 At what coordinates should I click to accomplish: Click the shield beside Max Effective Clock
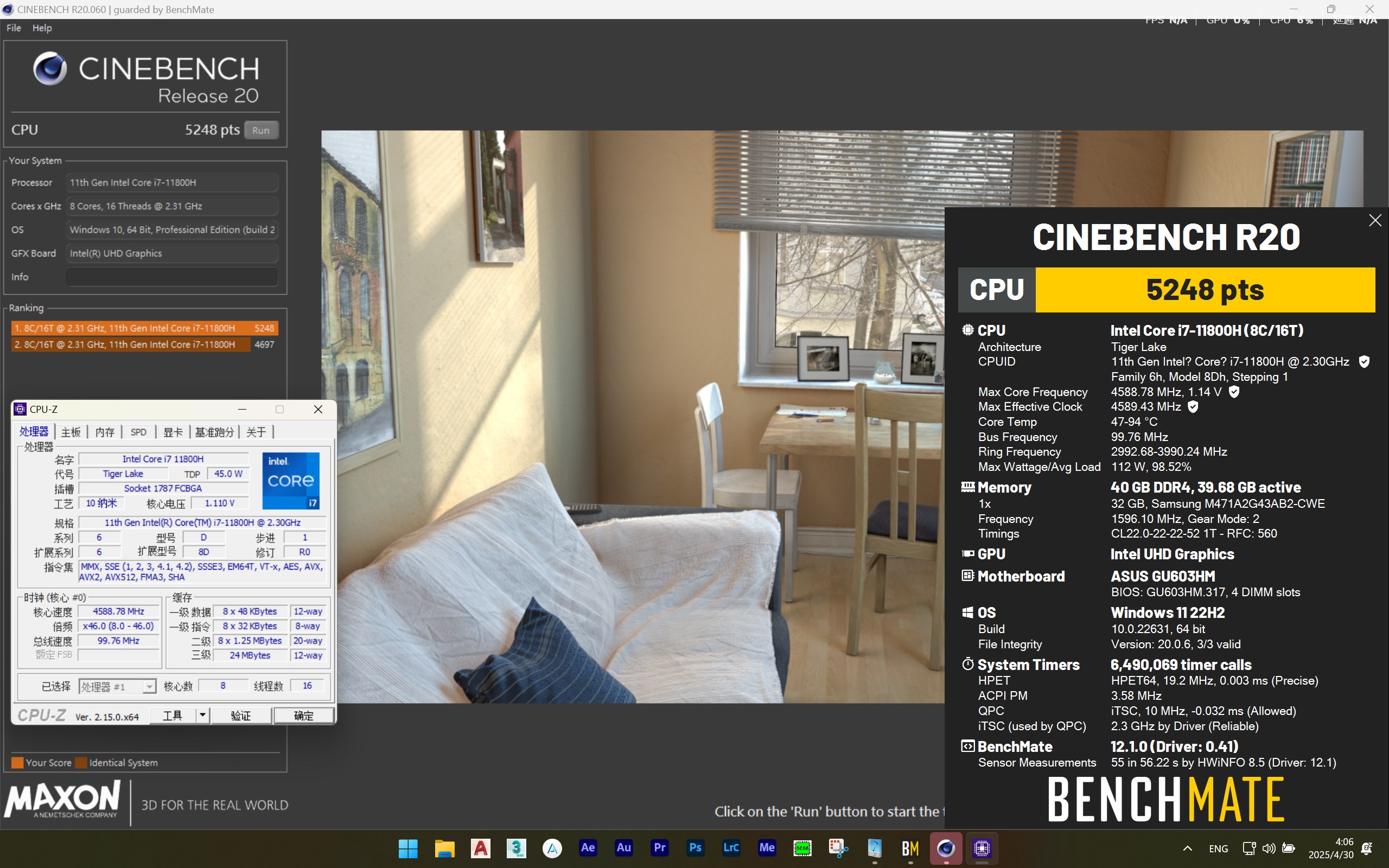1193,406
